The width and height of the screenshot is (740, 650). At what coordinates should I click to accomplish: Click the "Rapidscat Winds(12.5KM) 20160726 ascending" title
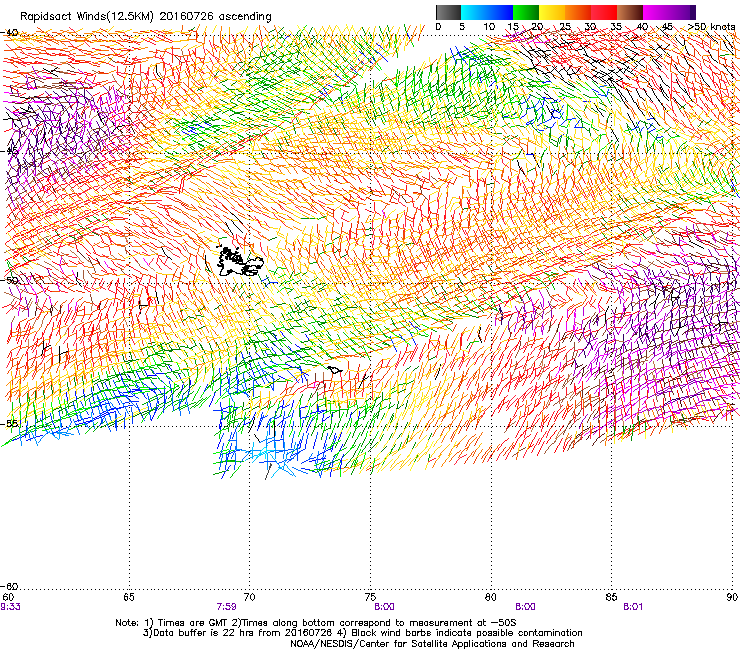tap(146, 17)
